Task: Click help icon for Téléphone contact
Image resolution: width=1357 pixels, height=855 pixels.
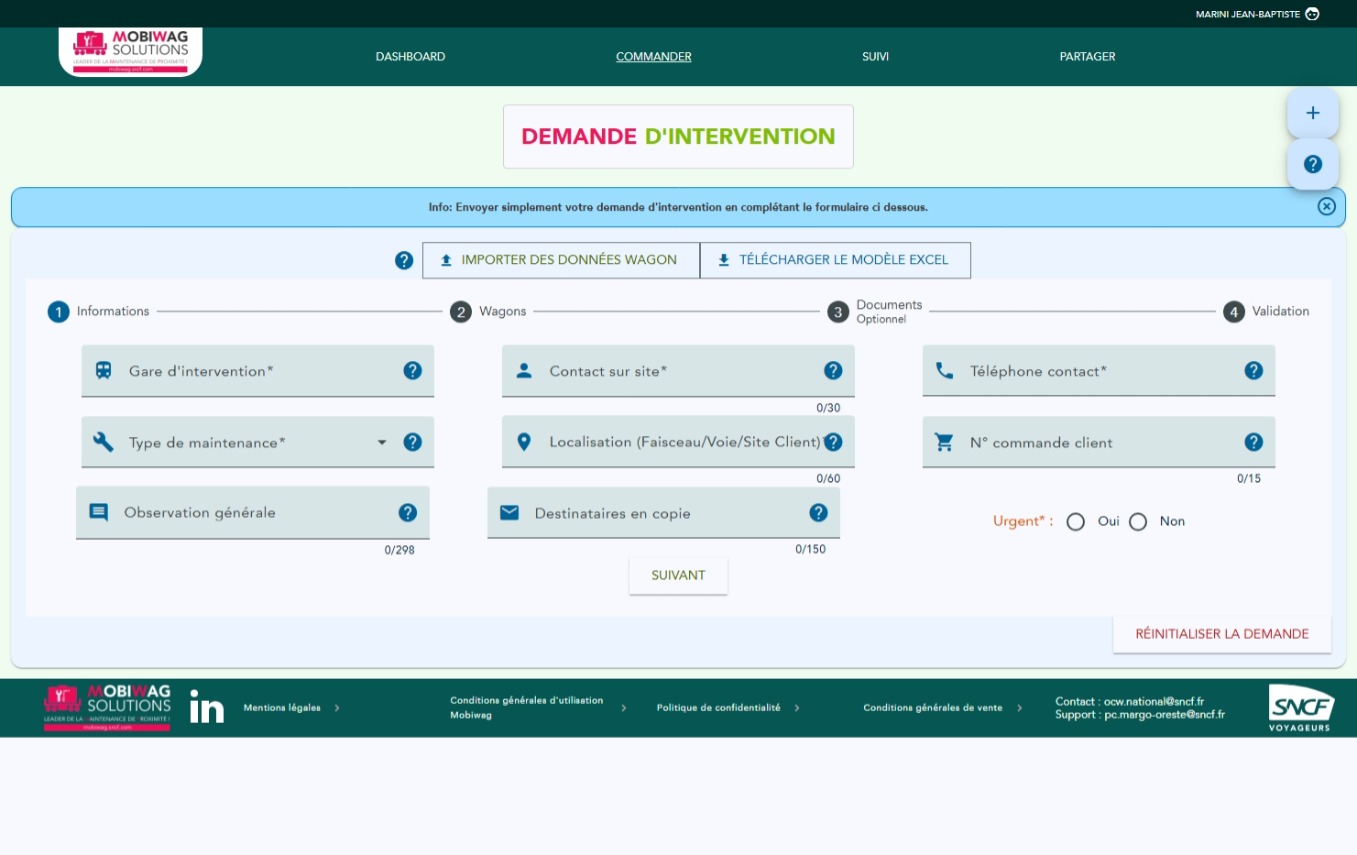Action: tap(1253, 371)
